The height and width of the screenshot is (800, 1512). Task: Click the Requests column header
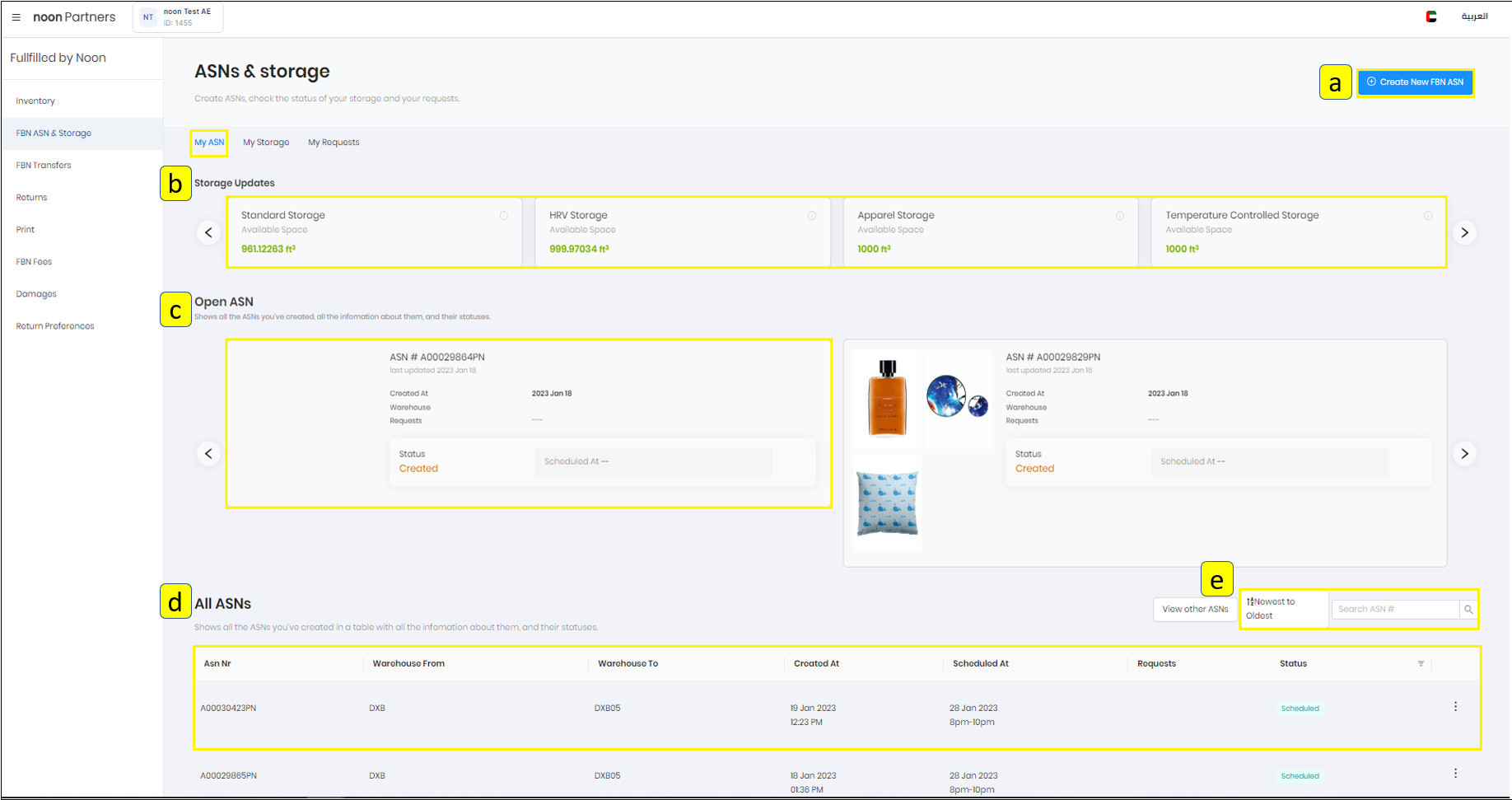pos(1156,664)
